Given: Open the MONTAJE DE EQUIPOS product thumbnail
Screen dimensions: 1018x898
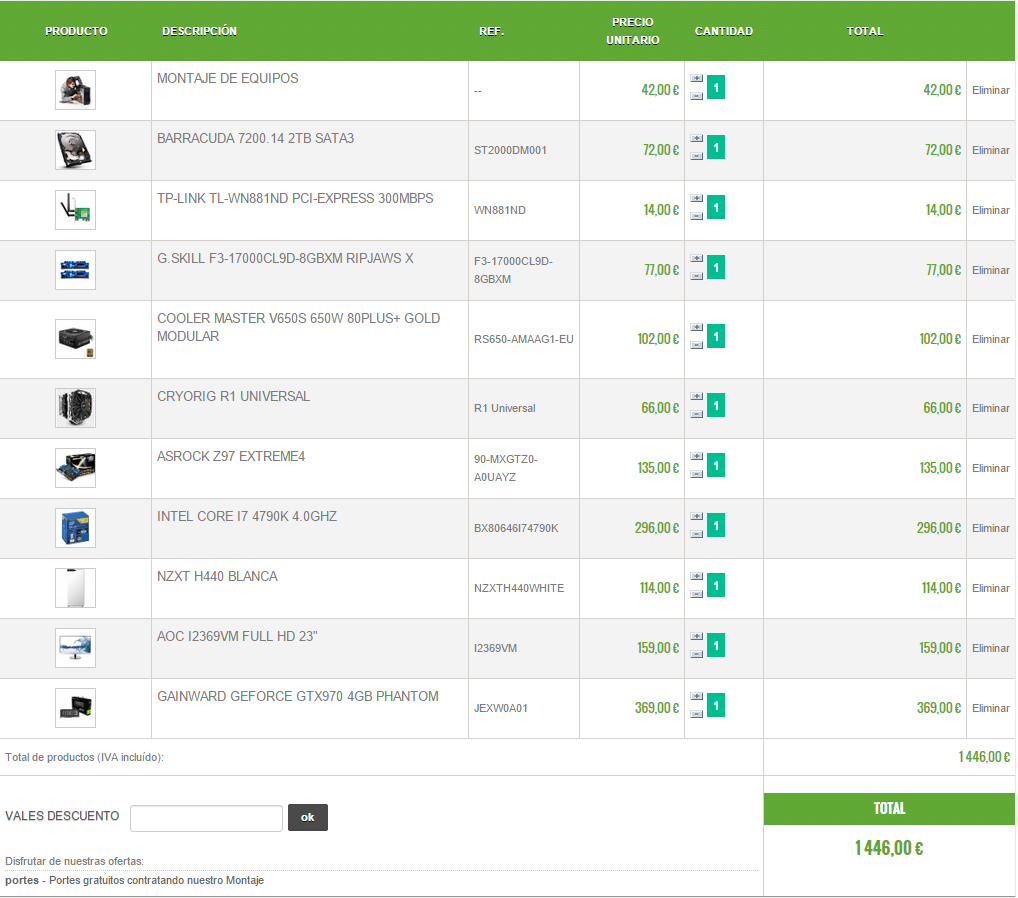Looking at the screenshot, I should tap(75, 90).
